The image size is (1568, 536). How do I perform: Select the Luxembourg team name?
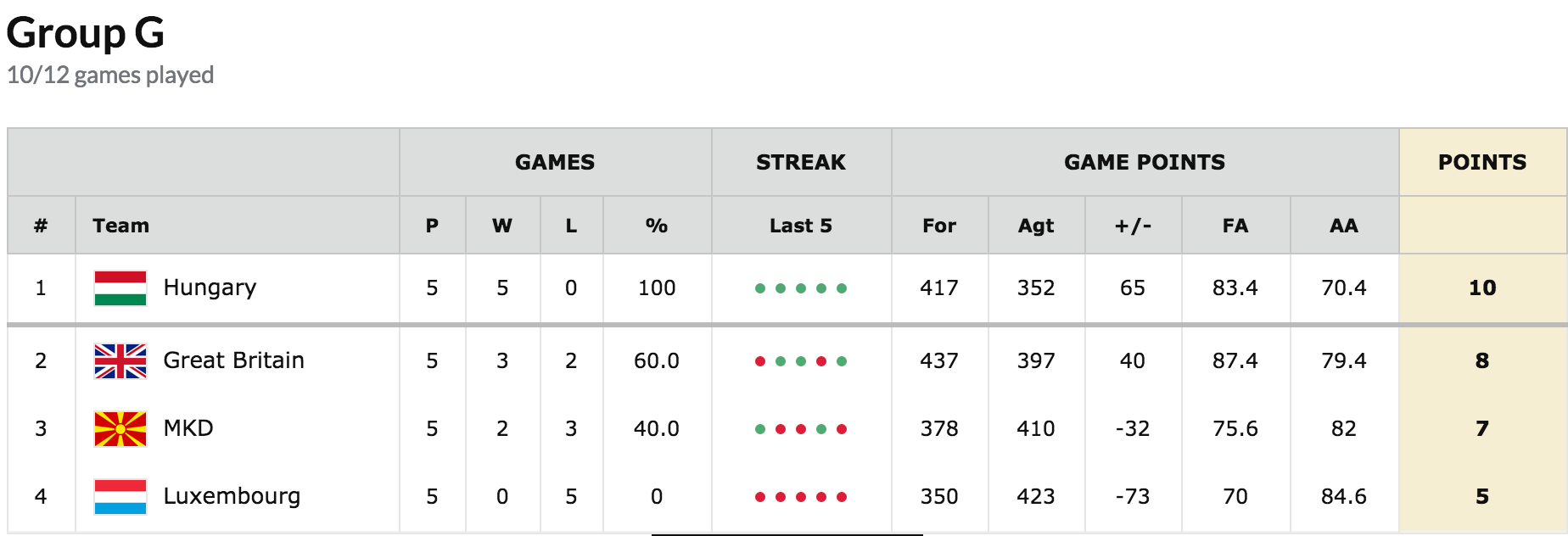pos(232,497)
